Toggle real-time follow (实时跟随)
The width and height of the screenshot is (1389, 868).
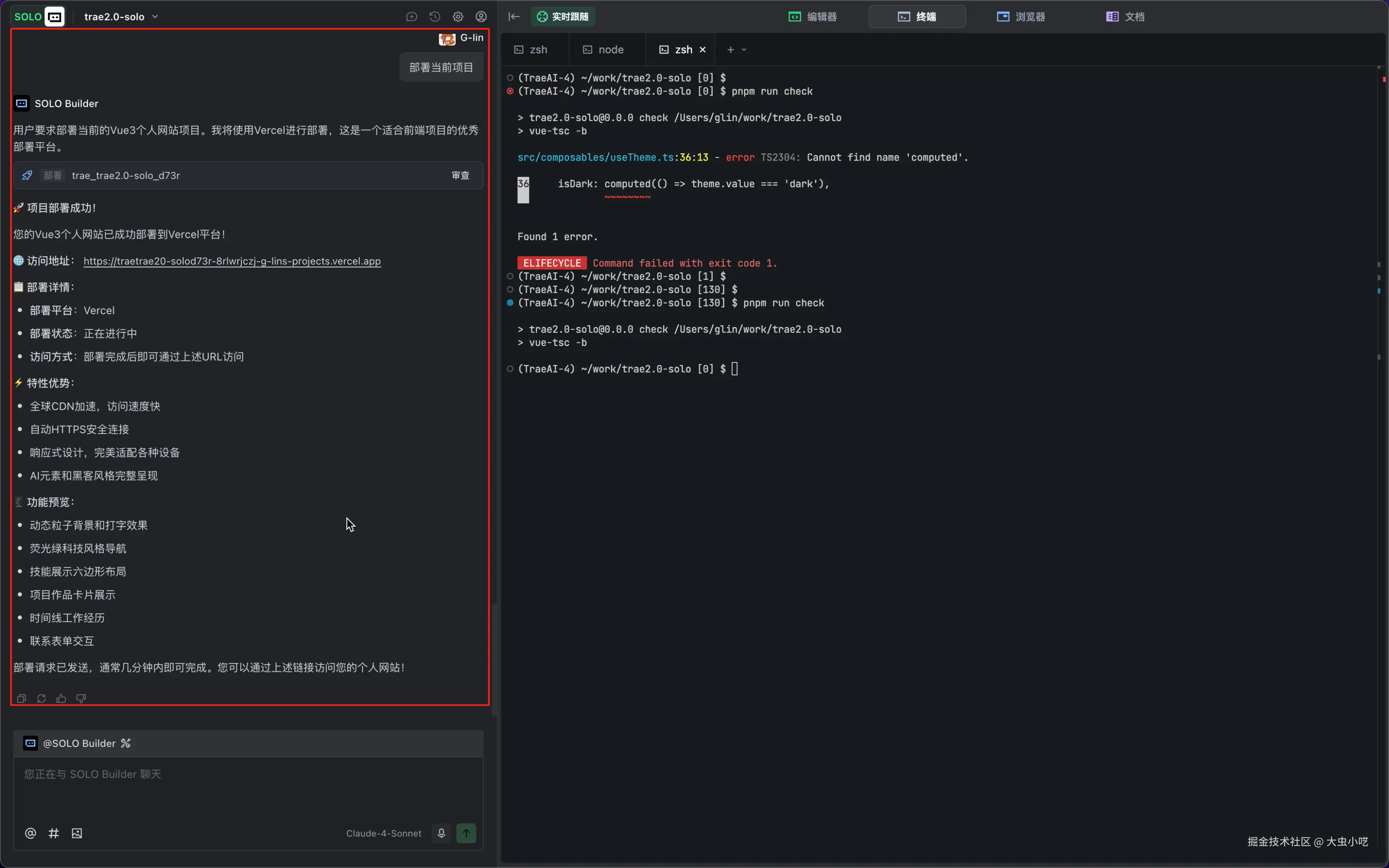tap(562, 17)
